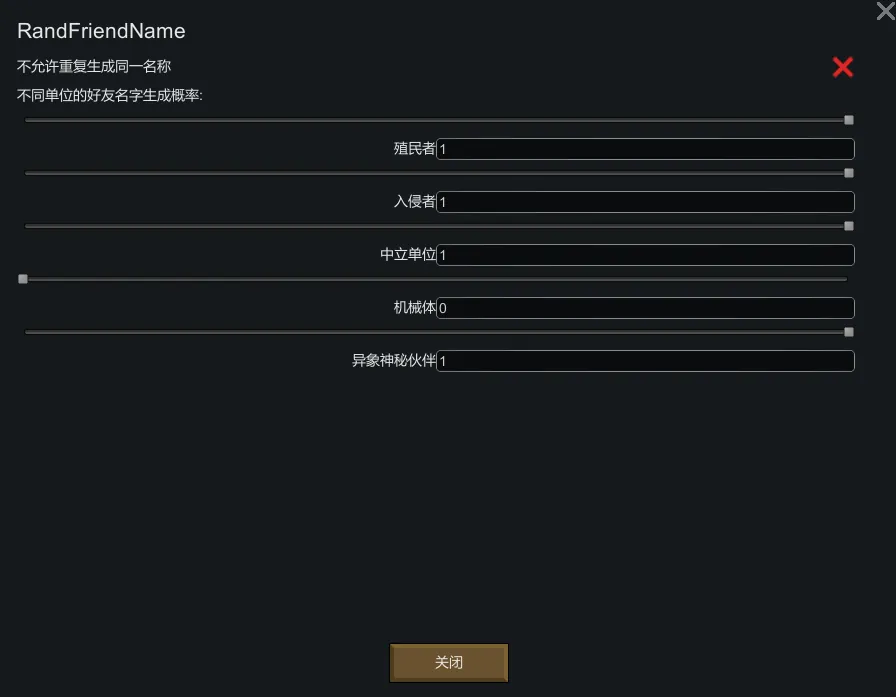
Task: Click the 入侵者 label text
Action: 414,202
